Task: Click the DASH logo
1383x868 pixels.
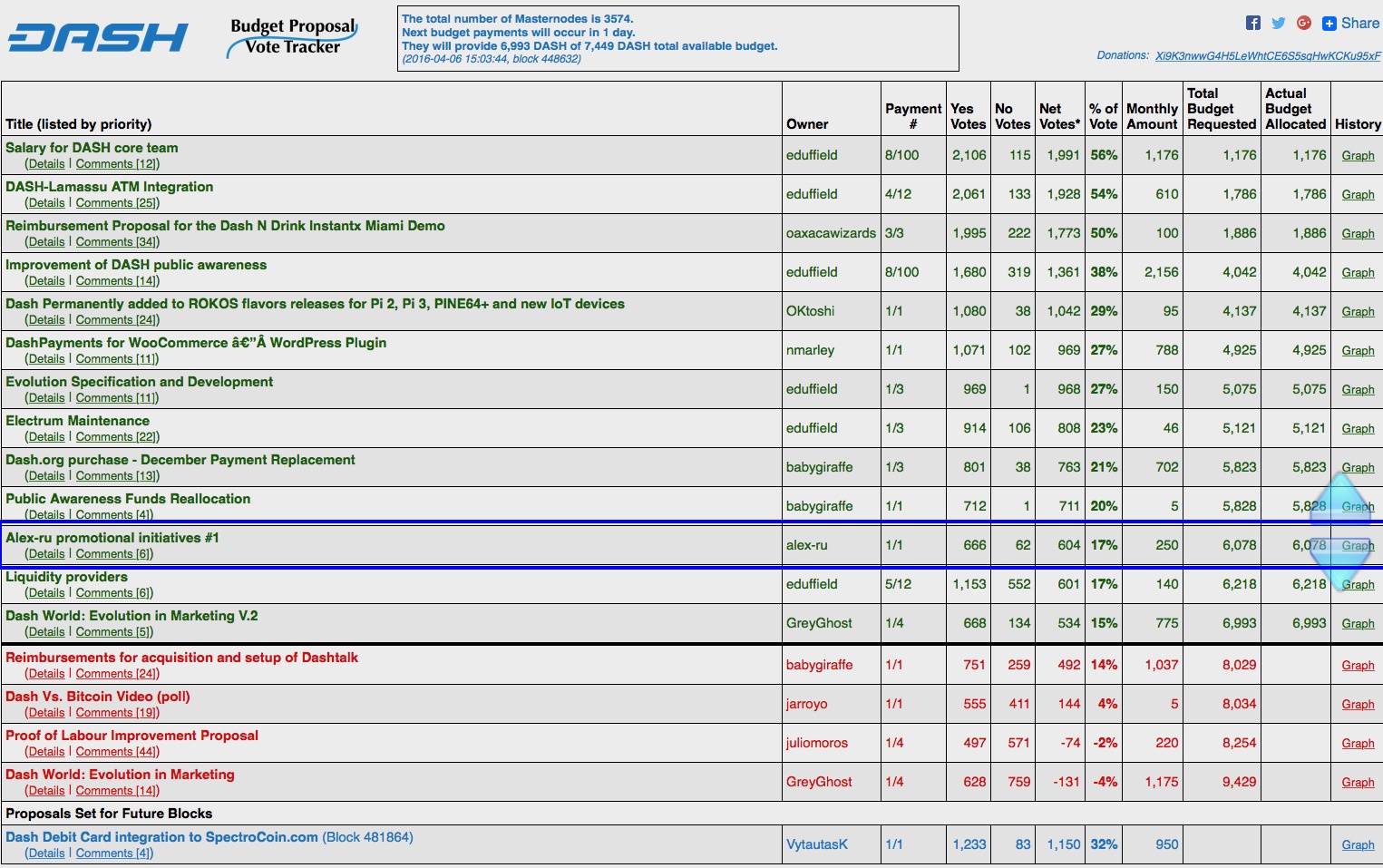Action: 98,38
